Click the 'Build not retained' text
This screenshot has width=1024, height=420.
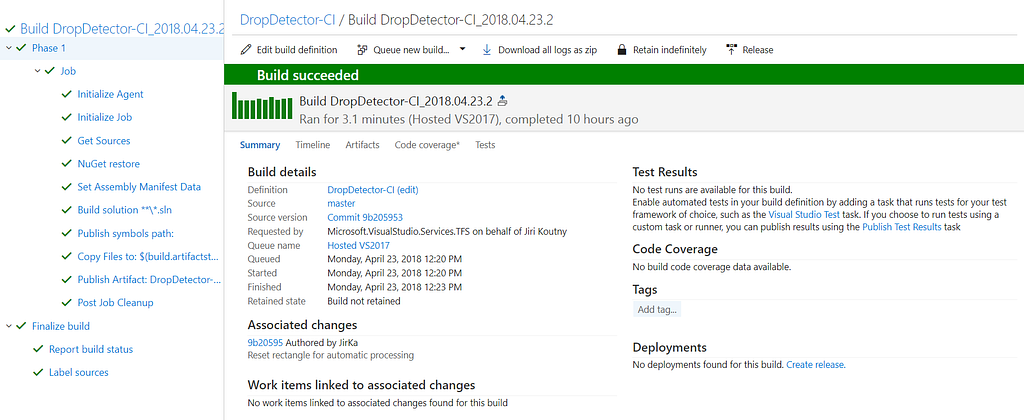pos(364,301)
